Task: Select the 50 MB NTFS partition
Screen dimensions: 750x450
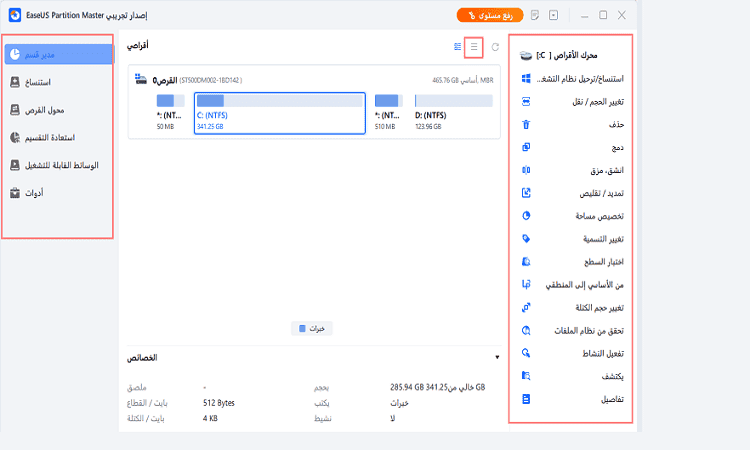Action: (170, 113)
